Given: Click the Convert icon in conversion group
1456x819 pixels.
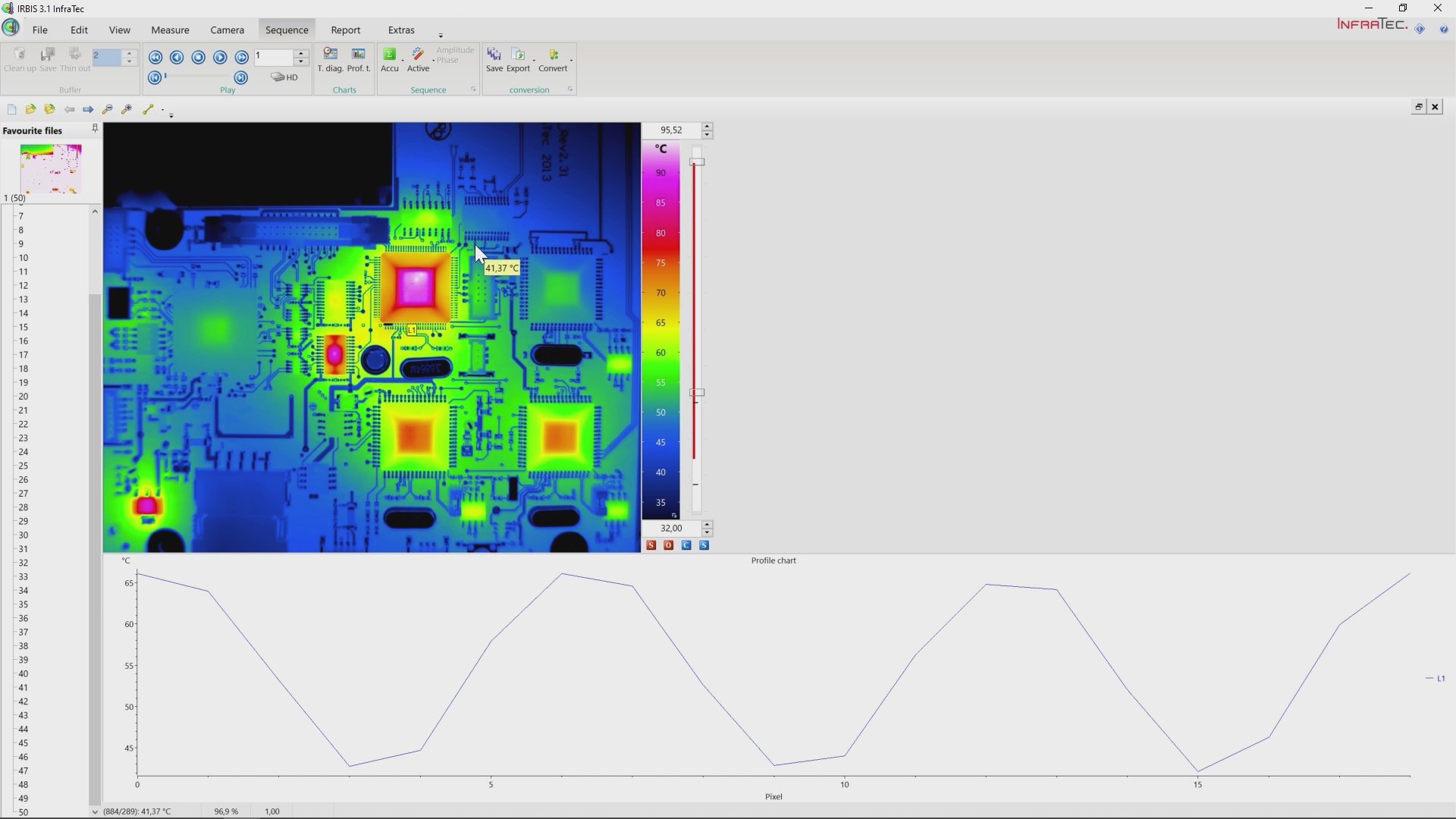Looking at the screenshot, I should (x=552, y=57).
